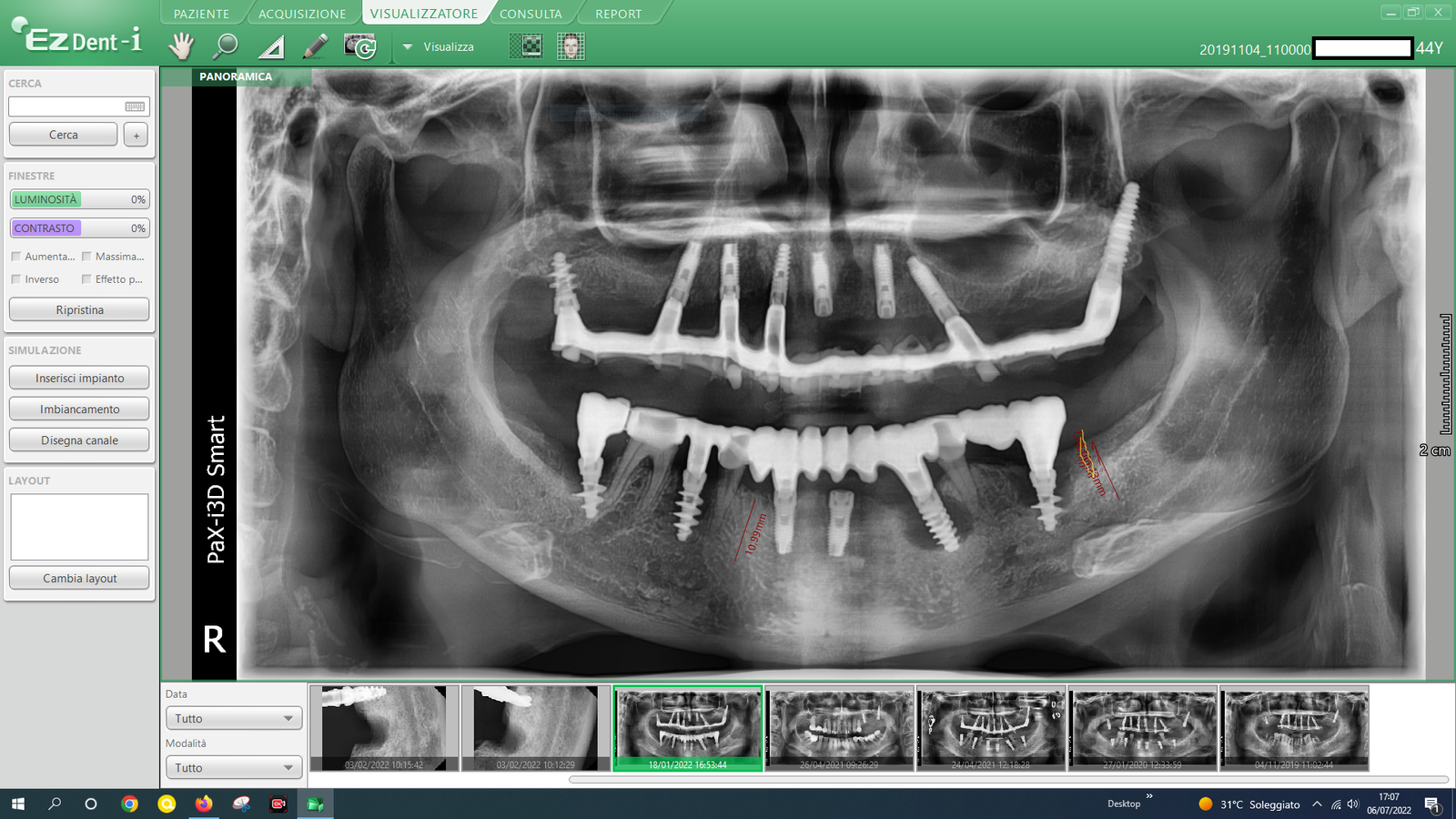Open thumbnail dated 03/02/2022 10:12:29
This screenshot has height=819, width=1456.
coord(535,728)
